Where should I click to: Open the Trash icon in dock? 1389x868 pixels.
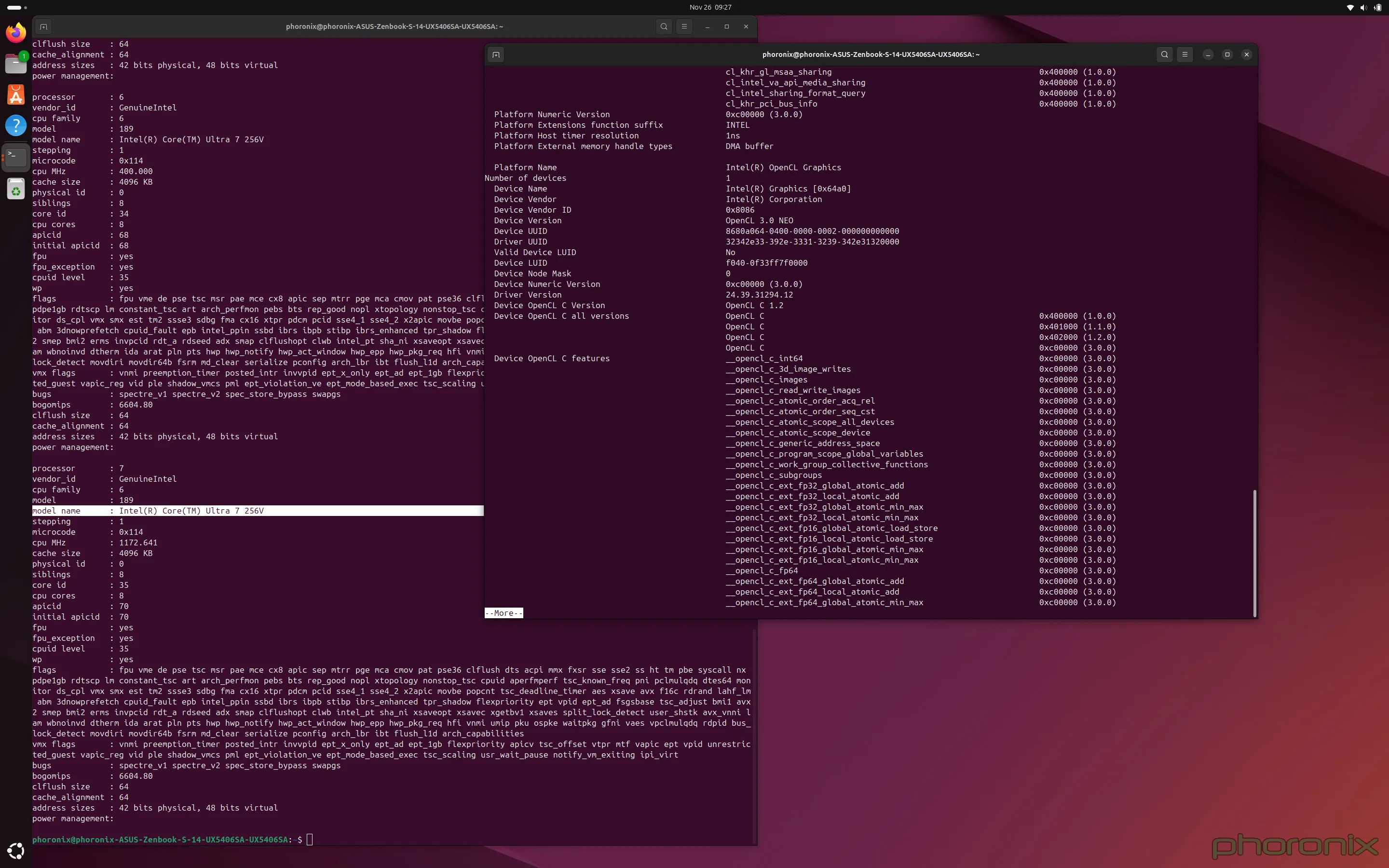(15, 188)
